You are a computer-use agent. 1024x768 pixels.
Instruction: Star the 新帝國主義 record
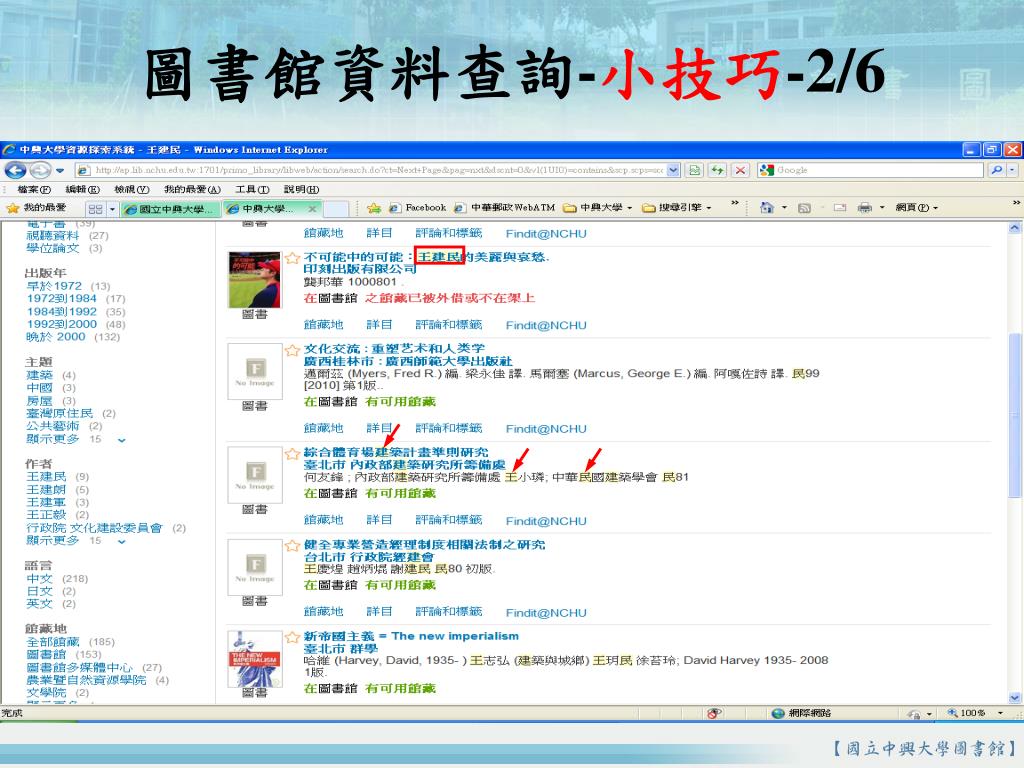(293, 637)
